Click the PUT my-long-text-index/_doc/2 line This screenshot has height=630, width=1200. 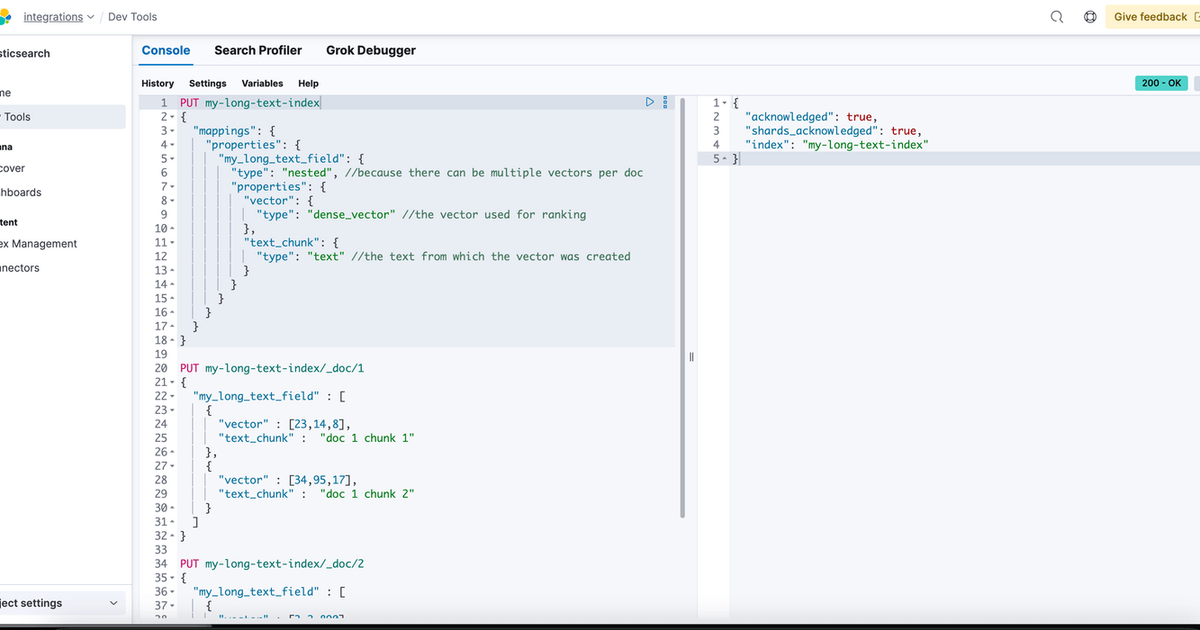pyautogui.click(x=271, y=564)
